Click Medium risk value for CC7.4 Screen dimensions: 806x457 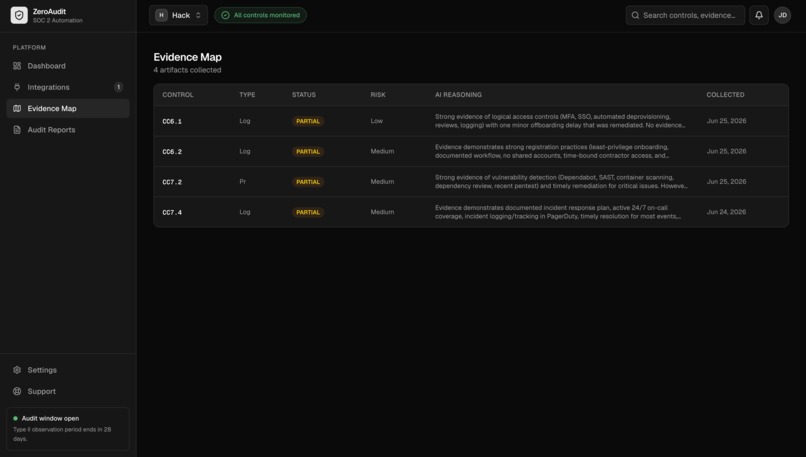click(x=382, y=212)
